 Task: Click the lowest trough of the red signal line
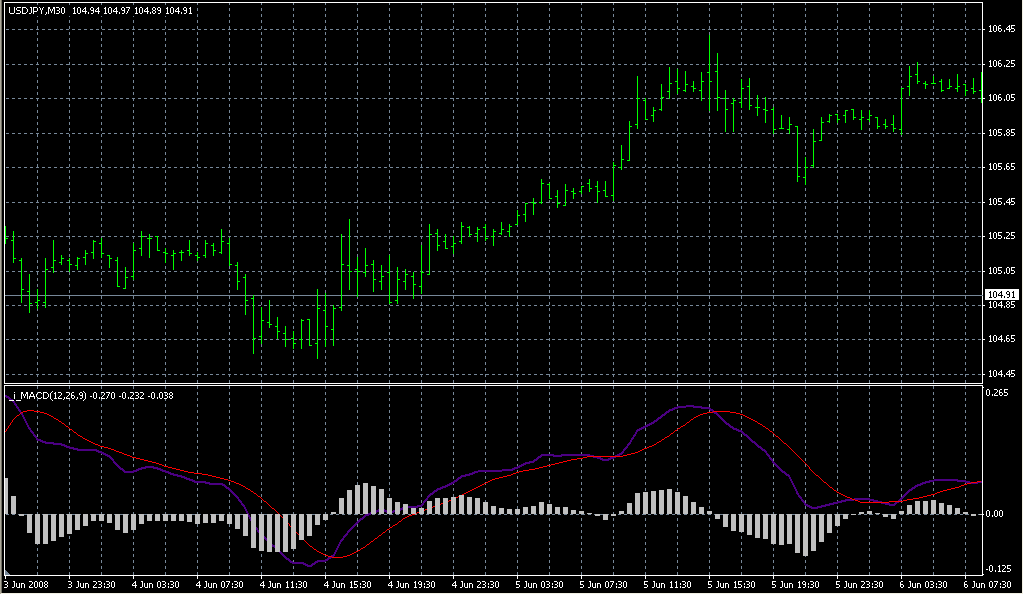[340, 557]
